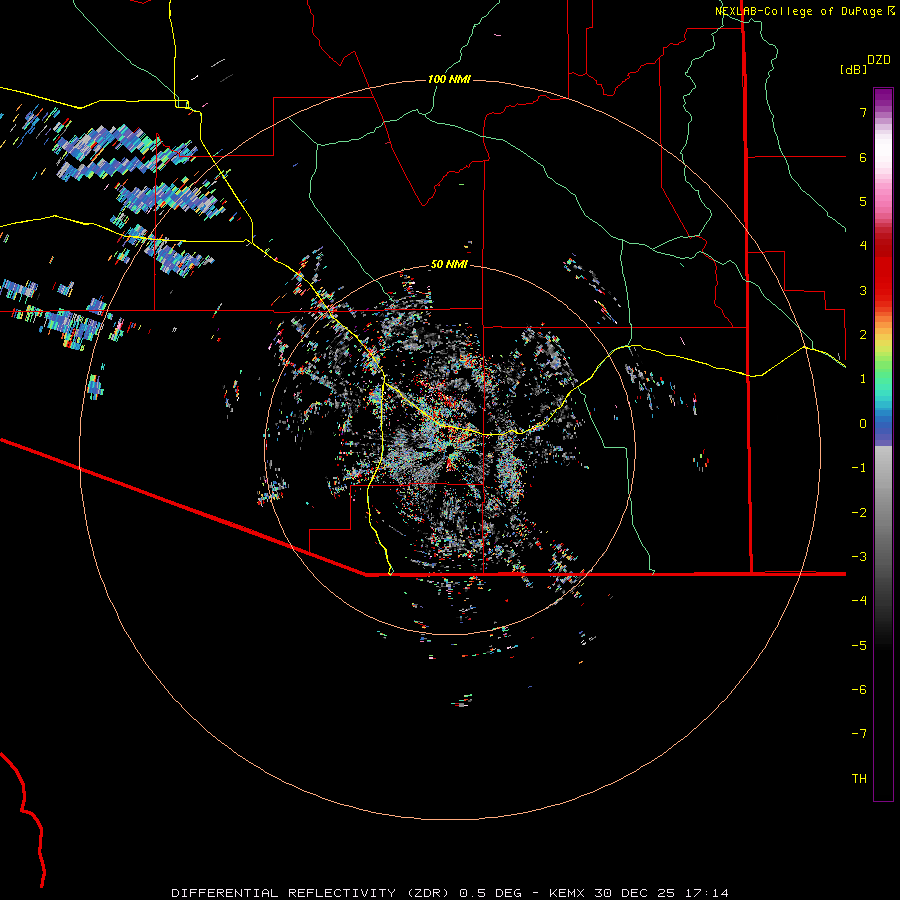Click the KEMX radar site center point

(450, 449)
